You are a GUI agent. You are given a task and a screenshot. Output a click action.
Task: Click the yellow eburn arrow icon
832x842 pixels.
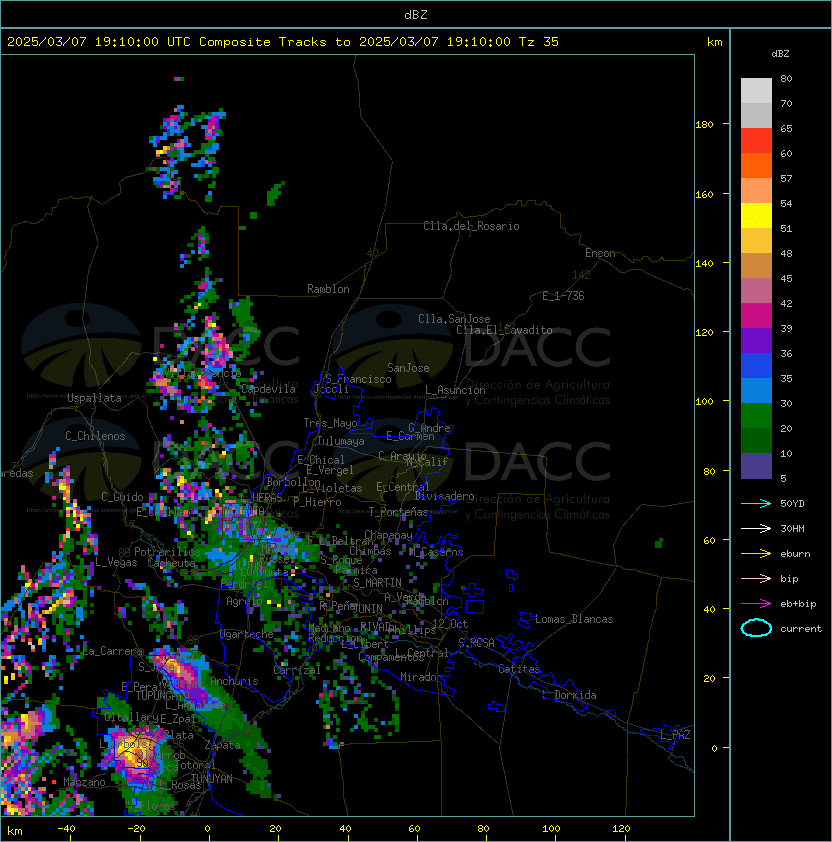756,554
